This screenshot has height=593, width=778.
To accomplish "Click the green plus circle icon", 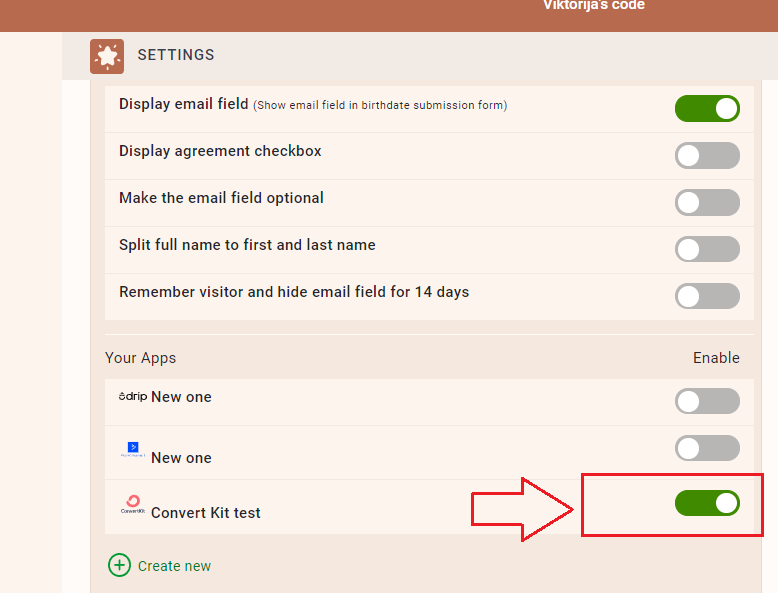I will click(119, 565).
